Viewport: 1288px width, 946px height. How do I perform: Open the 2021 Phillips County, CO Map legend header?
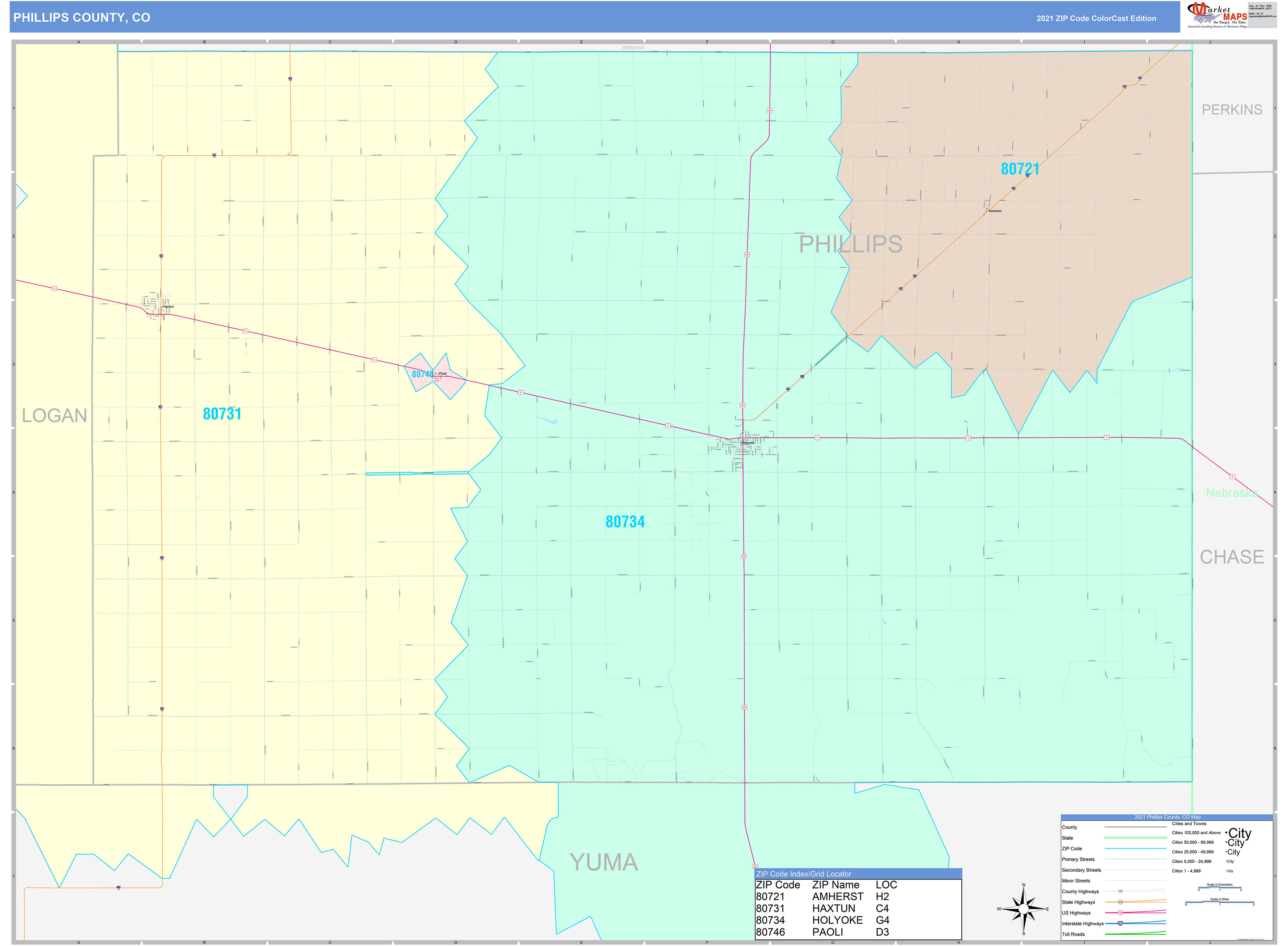tap(1168, 817)
